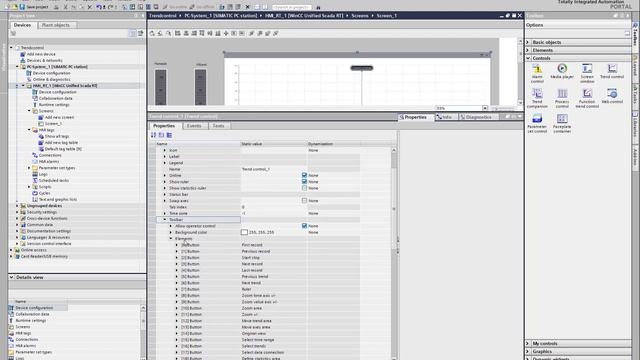
Task: Open Screen_1 in the project tree
Action: (x=53, y=124)
